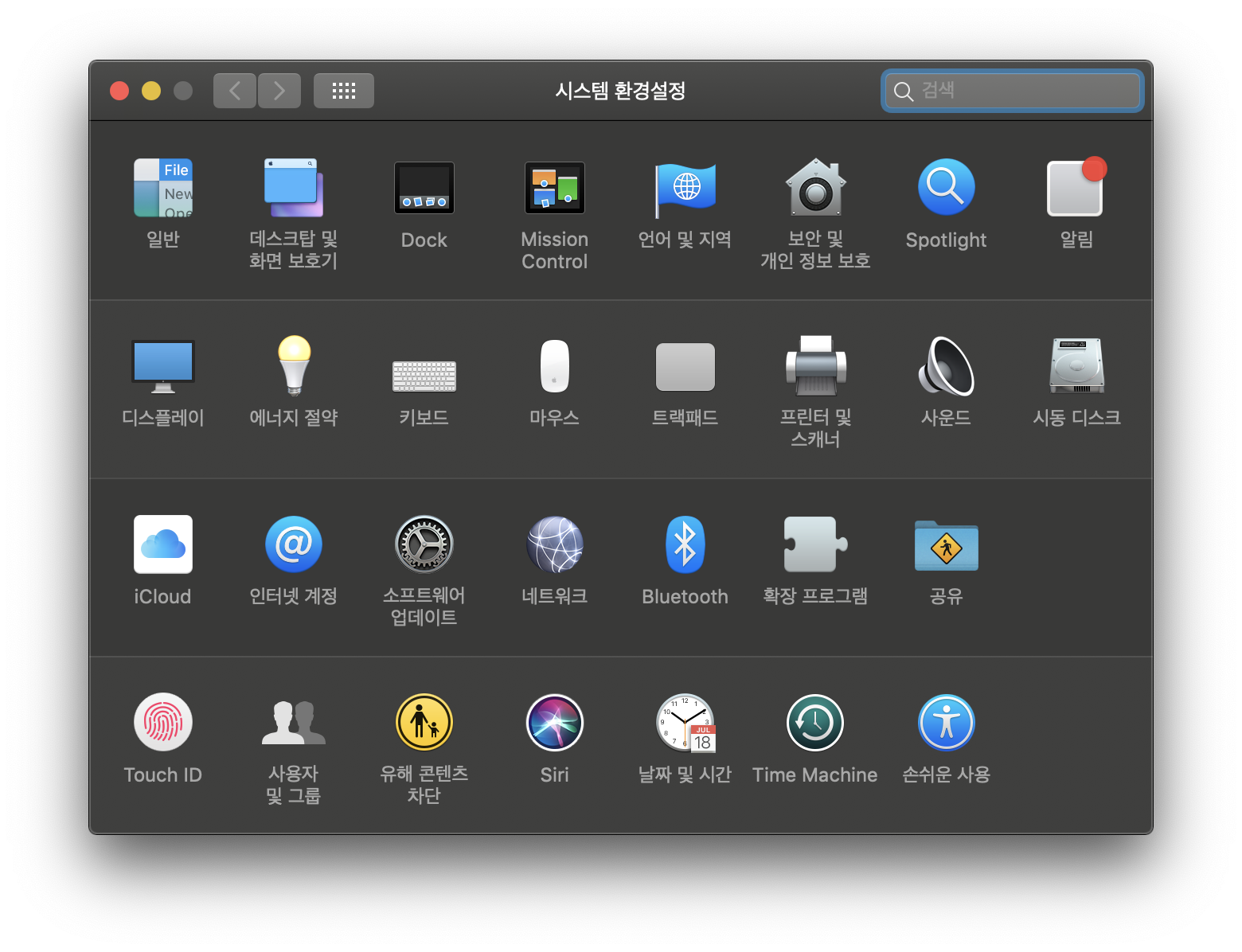
Task: Minimize the window with yellow button
Action: (x=151, y=91)
